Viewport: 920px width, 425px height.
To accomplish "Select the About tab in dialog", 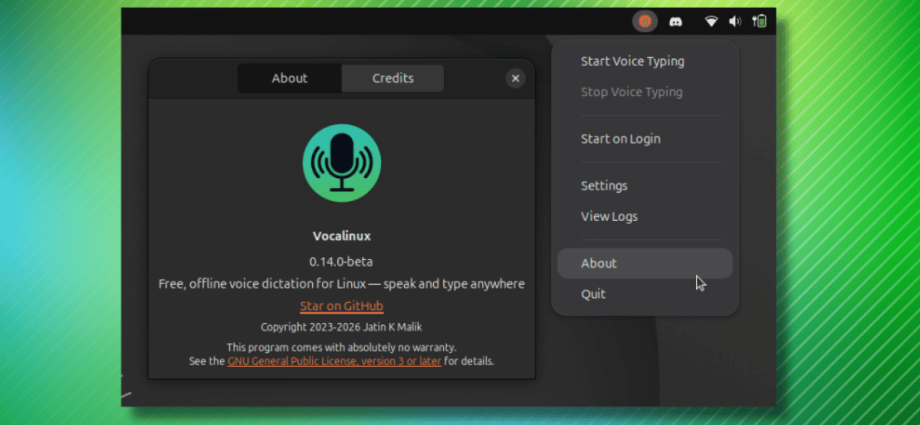I will [x=289, y=79].
